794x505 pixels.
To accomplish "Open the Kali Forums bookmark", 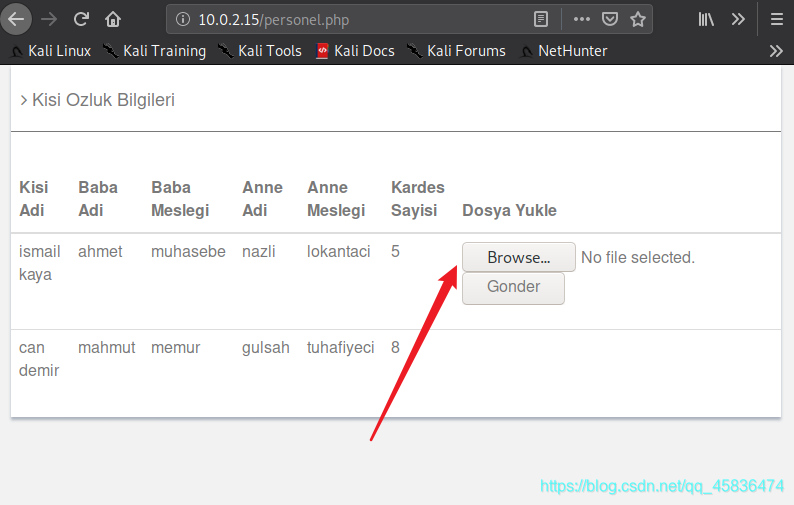I will [x=456, y=51].
